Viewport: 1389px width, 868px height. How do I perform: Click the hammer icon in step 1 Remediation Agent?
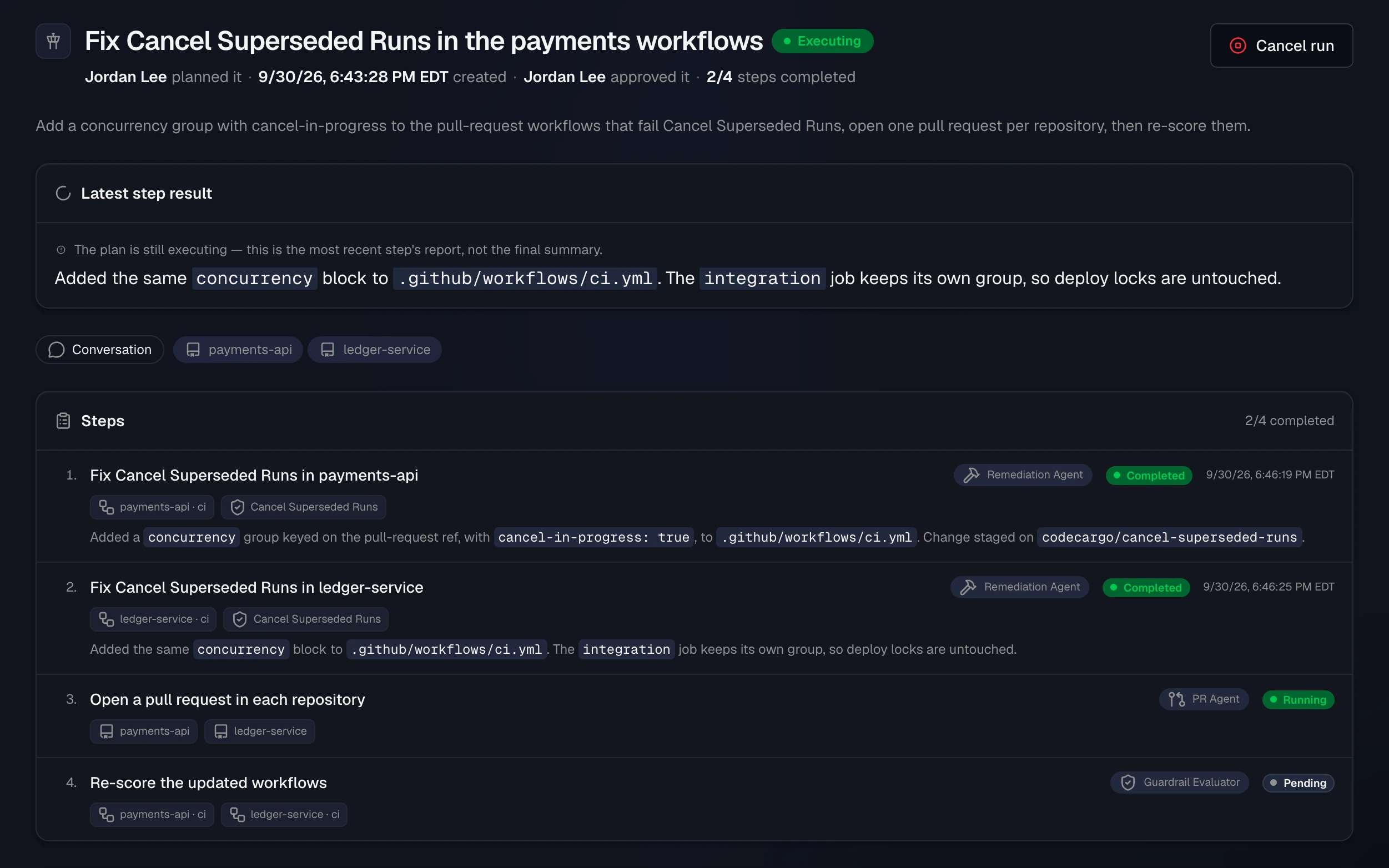click(x=971, y=475)
